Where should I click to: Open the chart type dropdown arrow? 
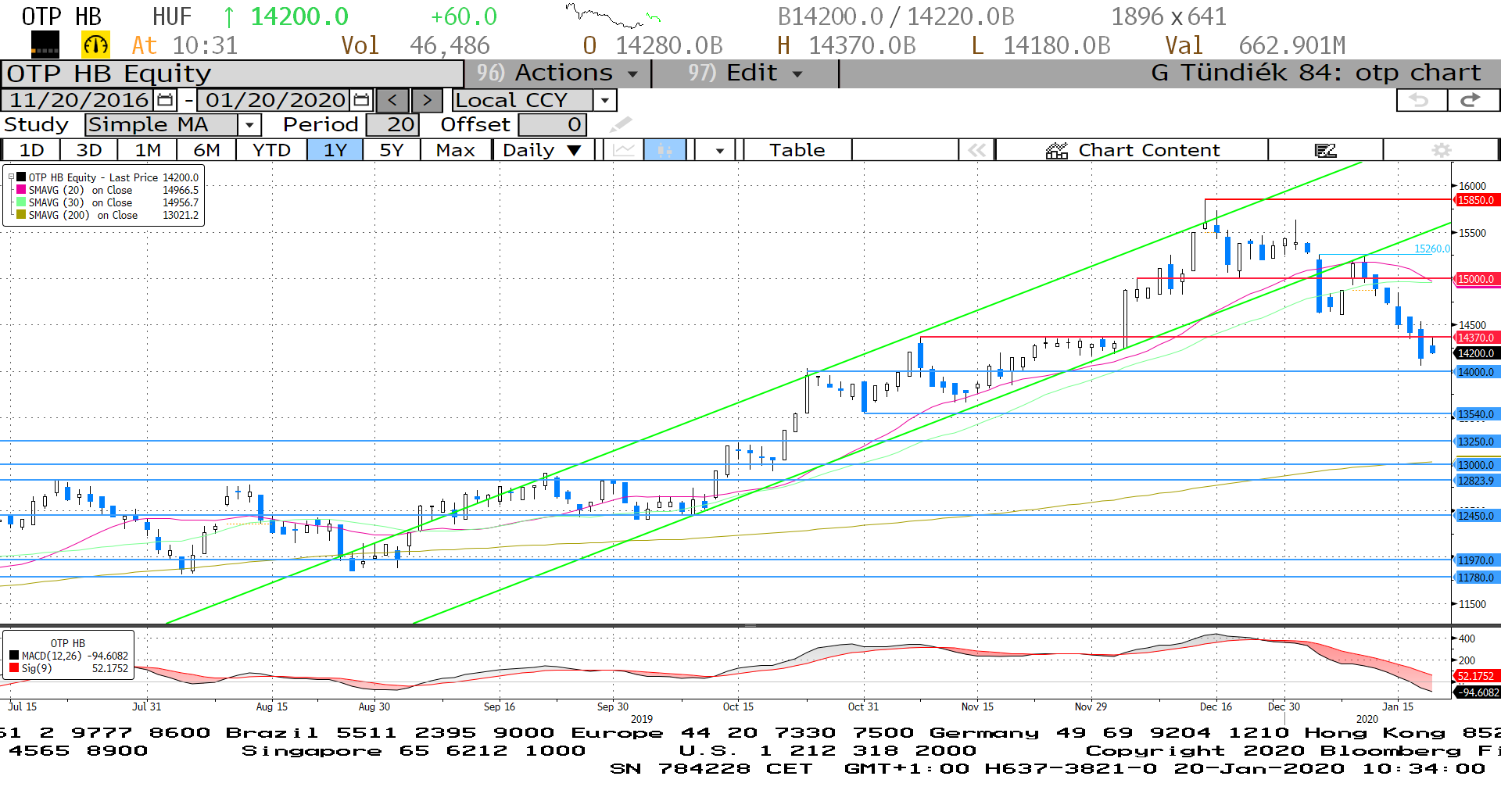719,150
